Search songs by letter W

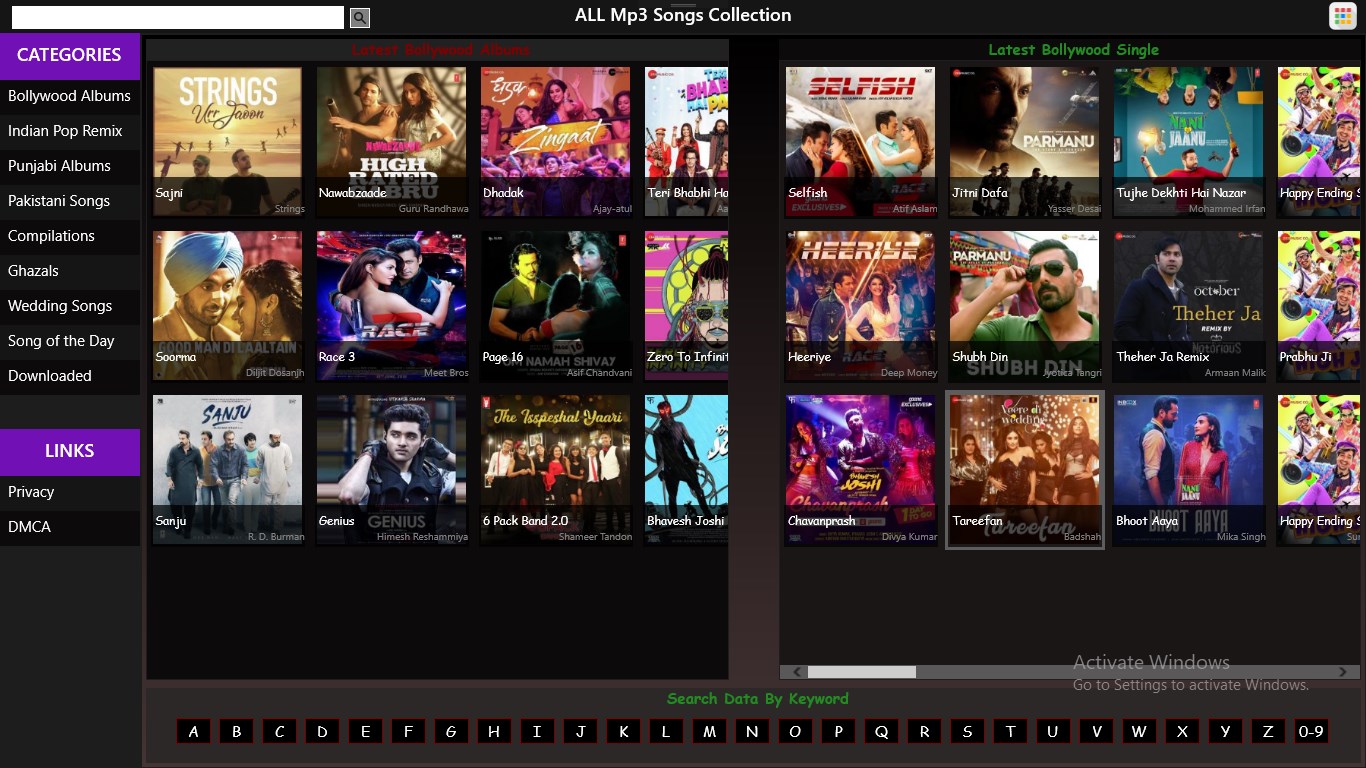(x=1139, y=732)
